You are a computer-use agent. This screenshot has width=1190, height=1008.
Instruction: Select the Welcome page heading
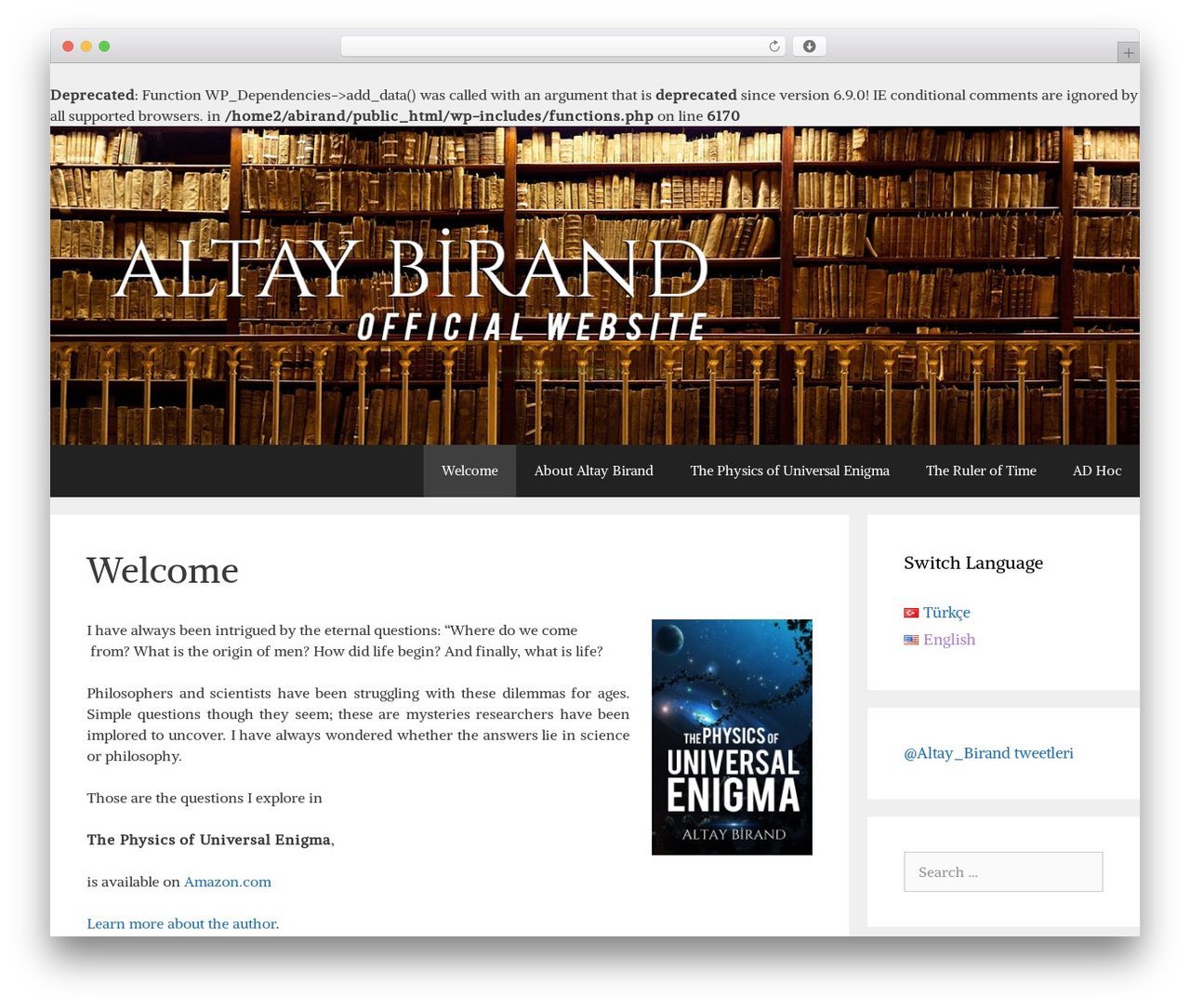(163, 570)
